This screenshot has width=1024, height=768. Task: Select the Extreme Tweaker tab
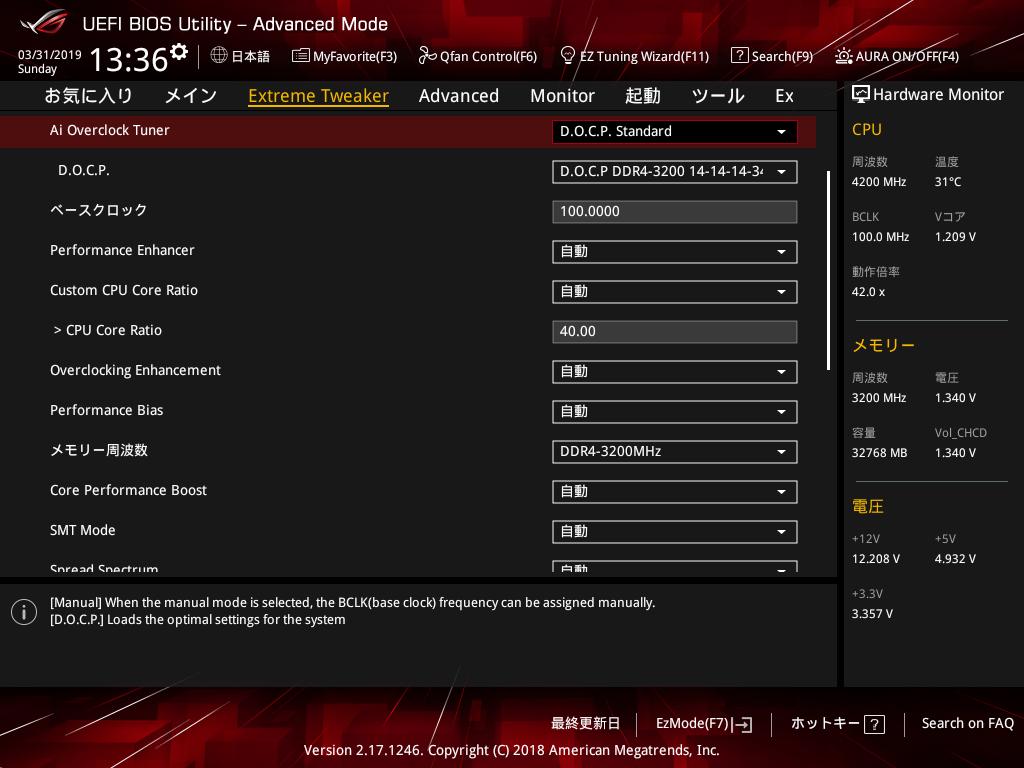click(x=319, y=96)
